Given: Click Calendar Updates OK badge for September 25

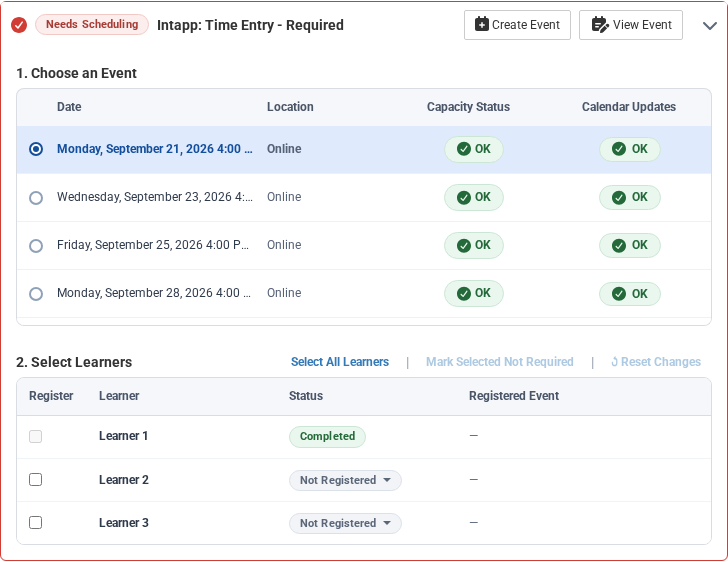Looking at the screenshot, I should (630, 245).
